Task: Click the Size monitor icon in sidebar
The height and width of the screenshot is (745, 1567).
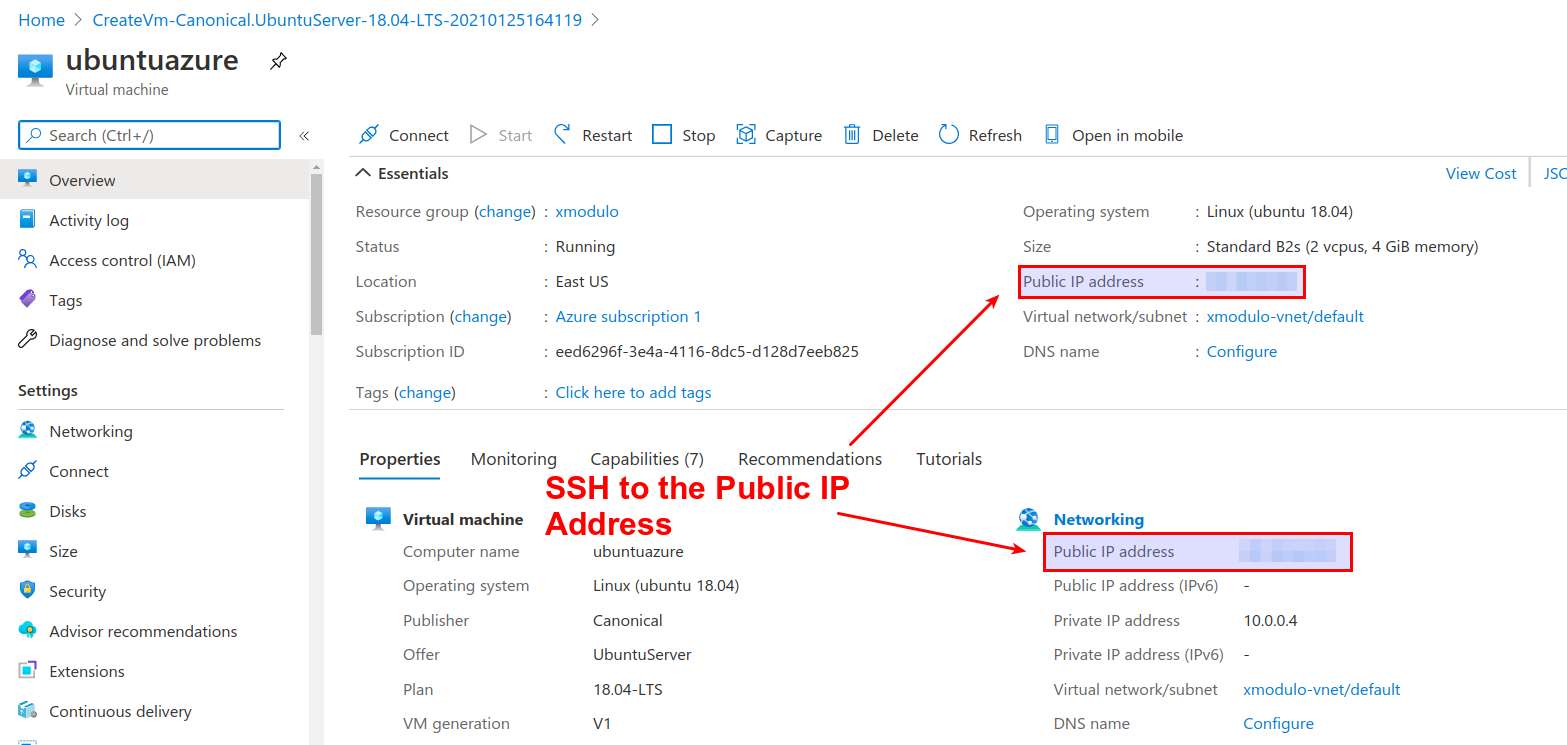Action: 28,551
